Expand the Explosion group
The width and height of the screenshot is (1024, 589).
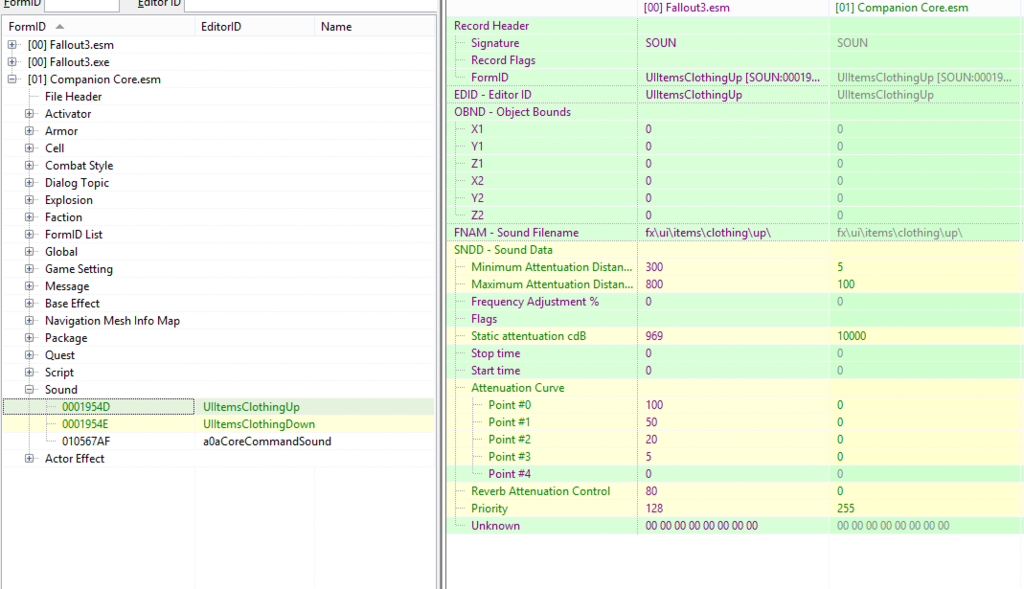coord(29,200)
